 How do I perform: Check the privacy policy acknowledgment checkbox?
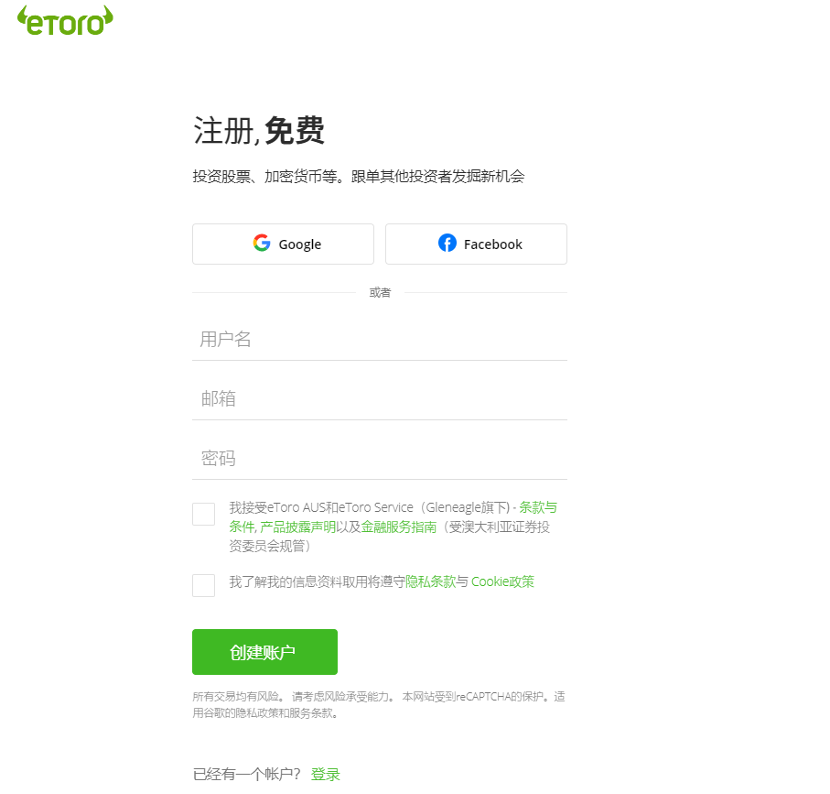tap(203, 585)
